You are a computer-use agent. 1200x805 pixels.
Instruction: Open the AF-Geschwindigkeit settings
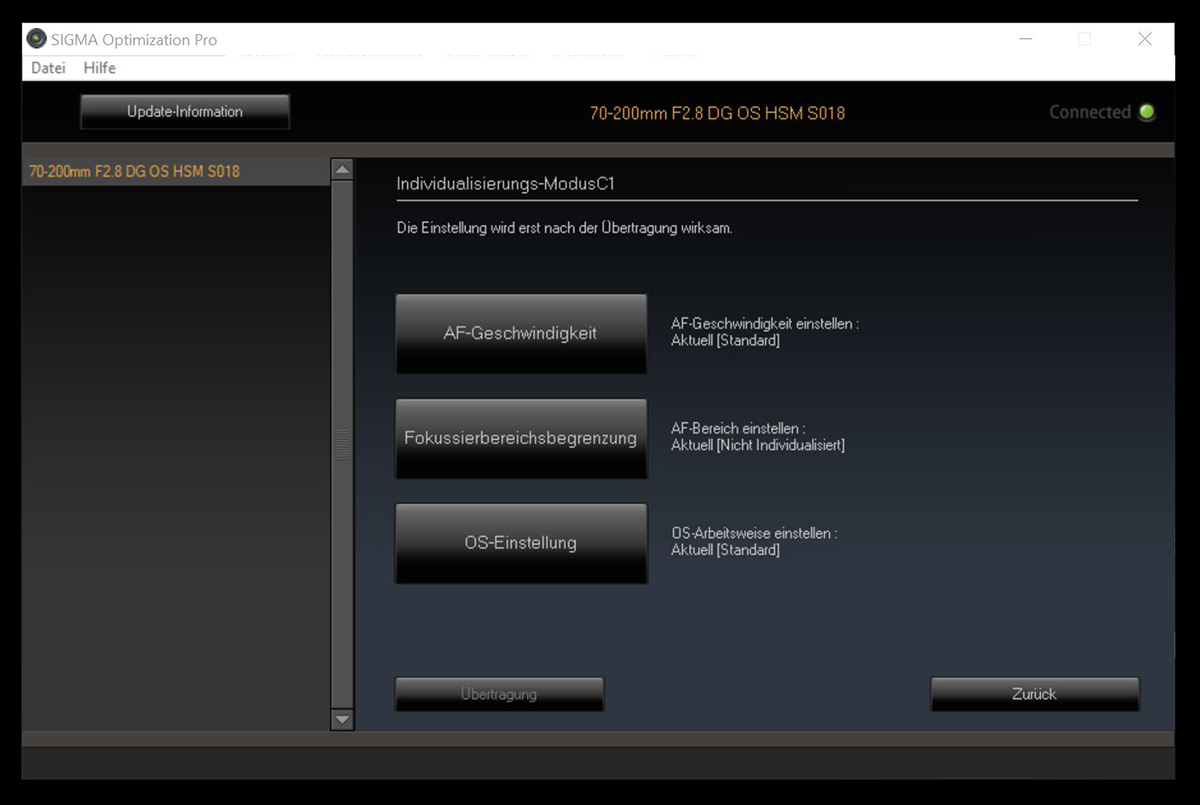[x=521, y=334]
